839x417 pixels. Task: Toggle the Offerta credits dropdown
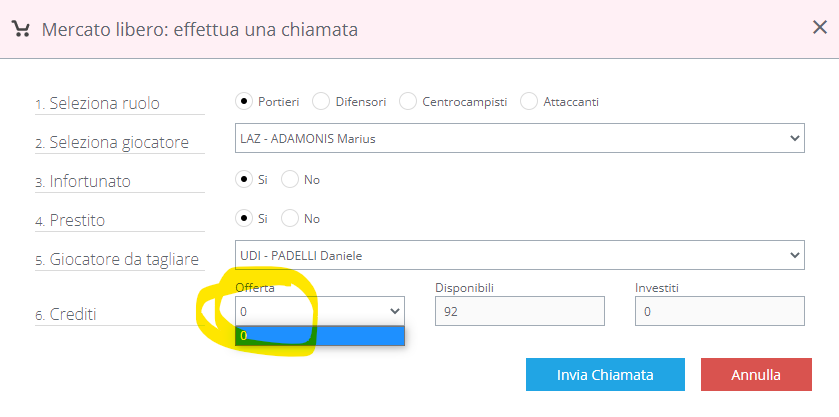tap(319, 311)
